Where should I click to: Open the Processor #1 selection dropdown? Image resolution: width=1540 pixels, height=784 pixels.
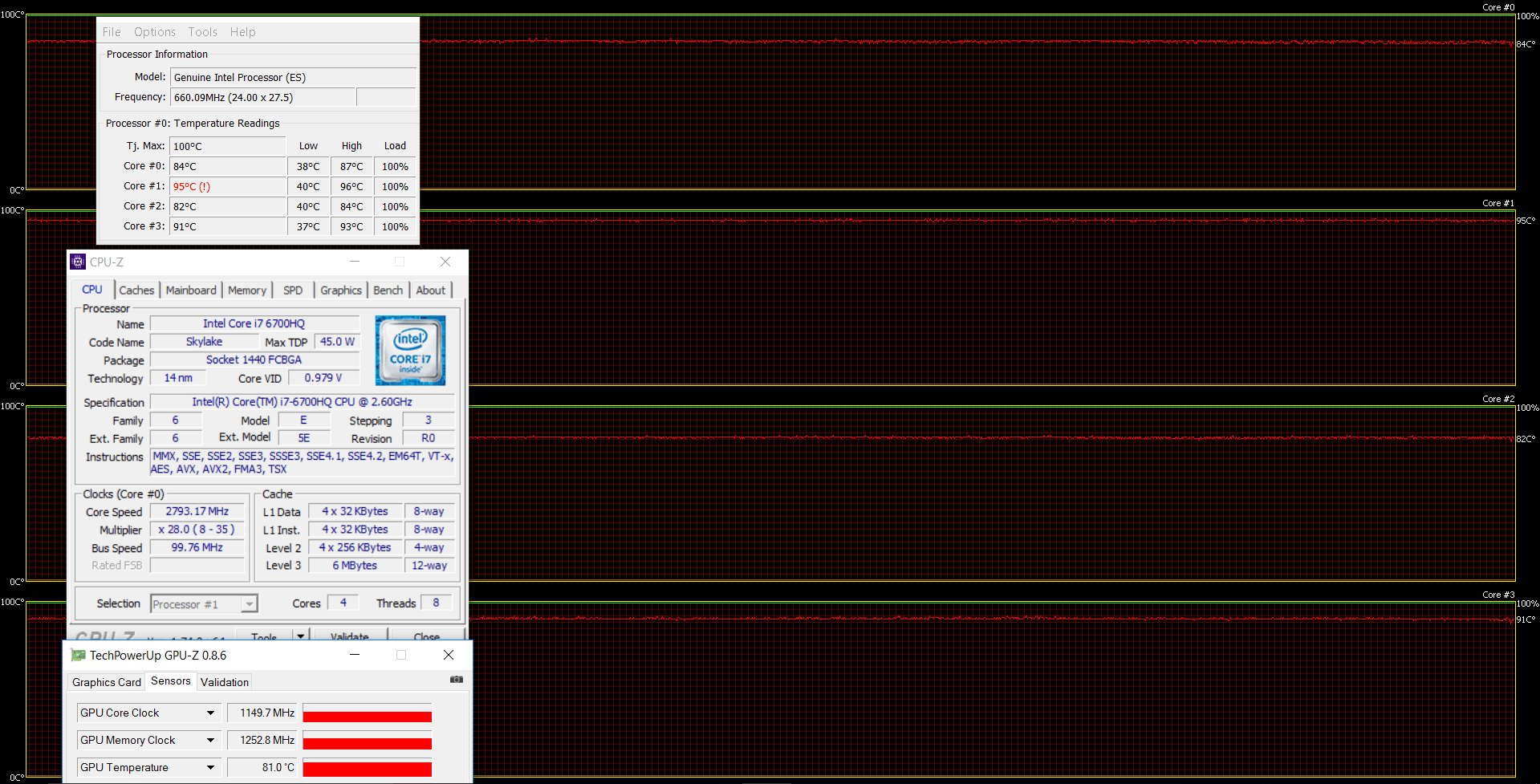click(250, 604)
